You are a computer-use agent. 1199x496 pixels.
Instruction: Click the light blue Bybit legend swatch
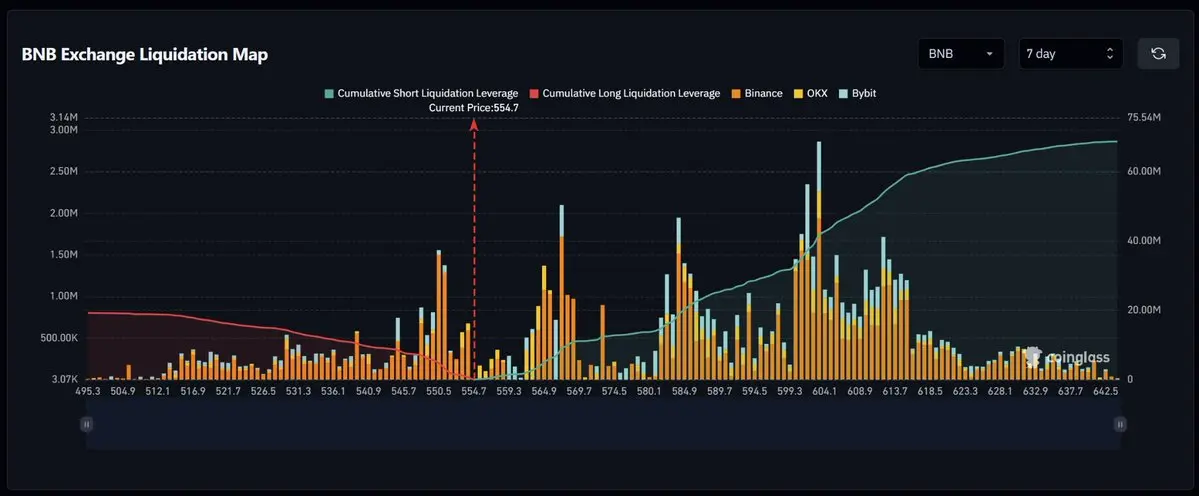pos(843,93)
